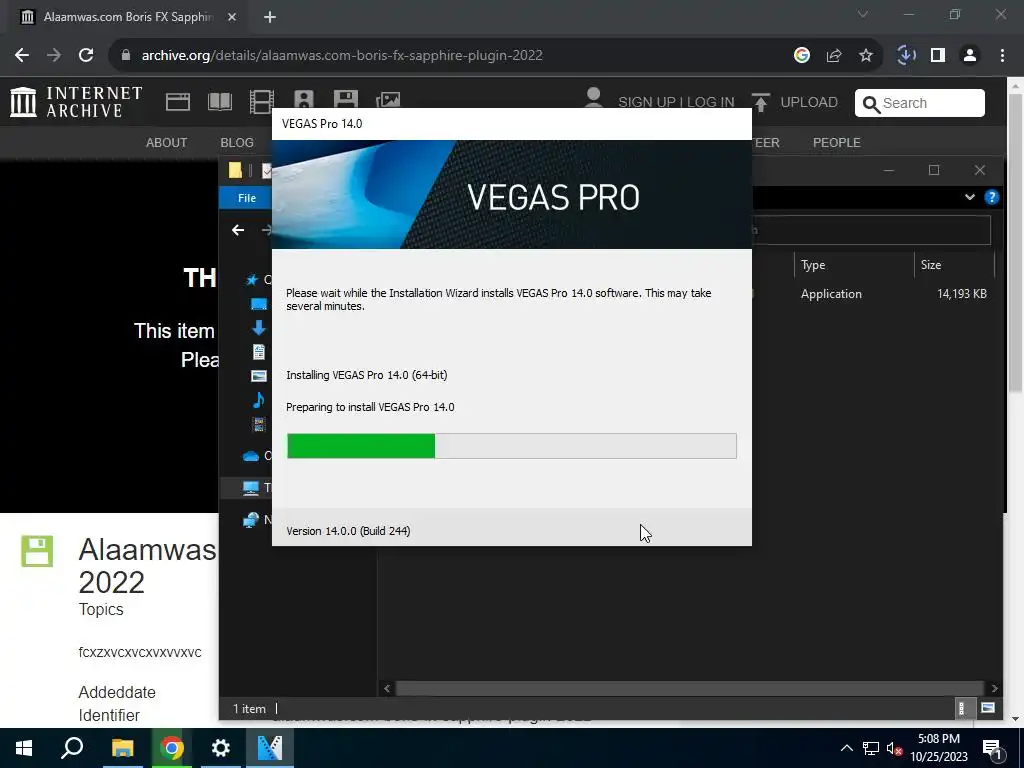Open the Software floppy-disk icon in Archive navigation

tap(345, 99)
